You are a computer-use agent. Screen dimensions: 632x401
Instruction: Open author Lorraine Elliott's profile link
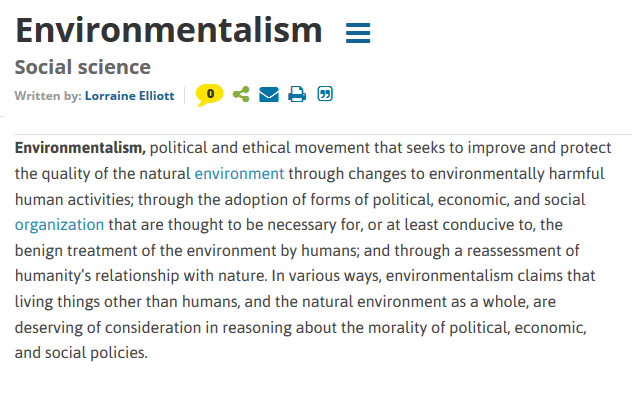129,96
